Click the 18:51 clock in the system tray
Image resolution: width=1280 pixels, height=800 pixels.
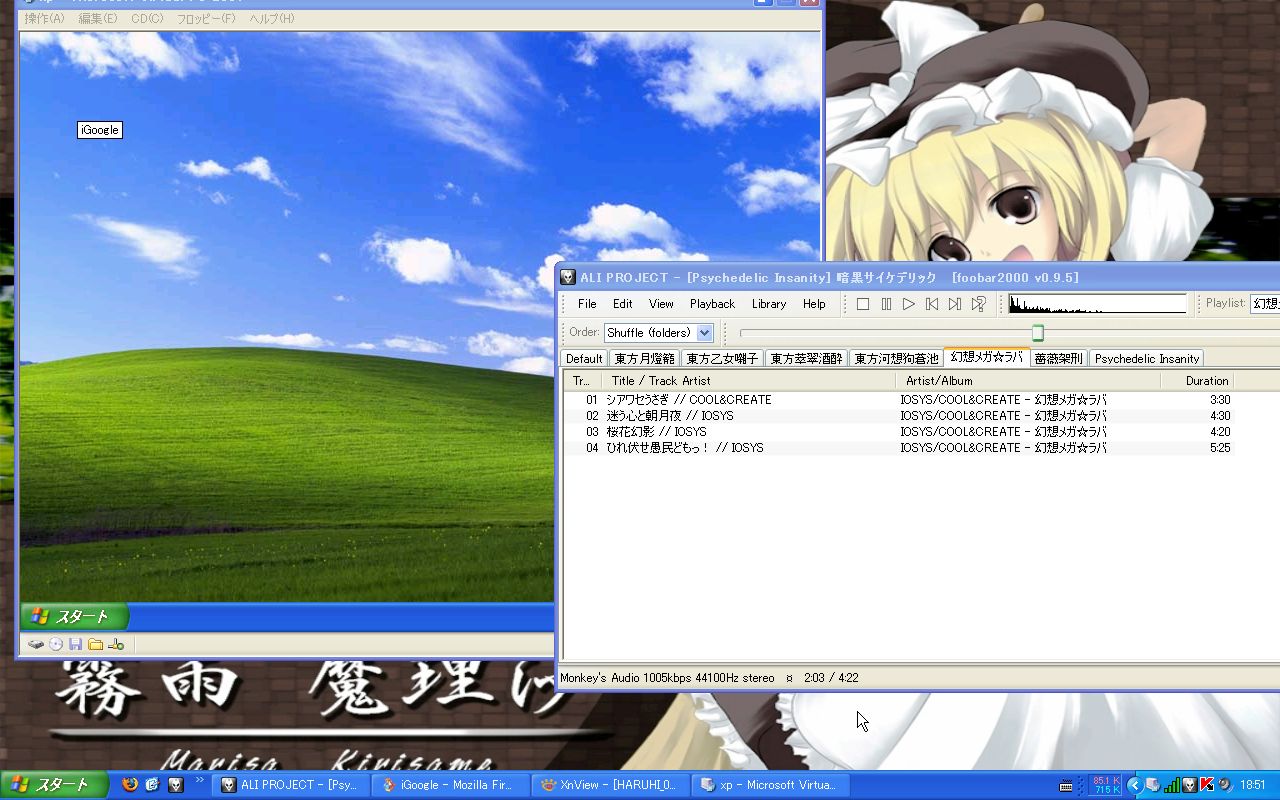(1253, 785)
